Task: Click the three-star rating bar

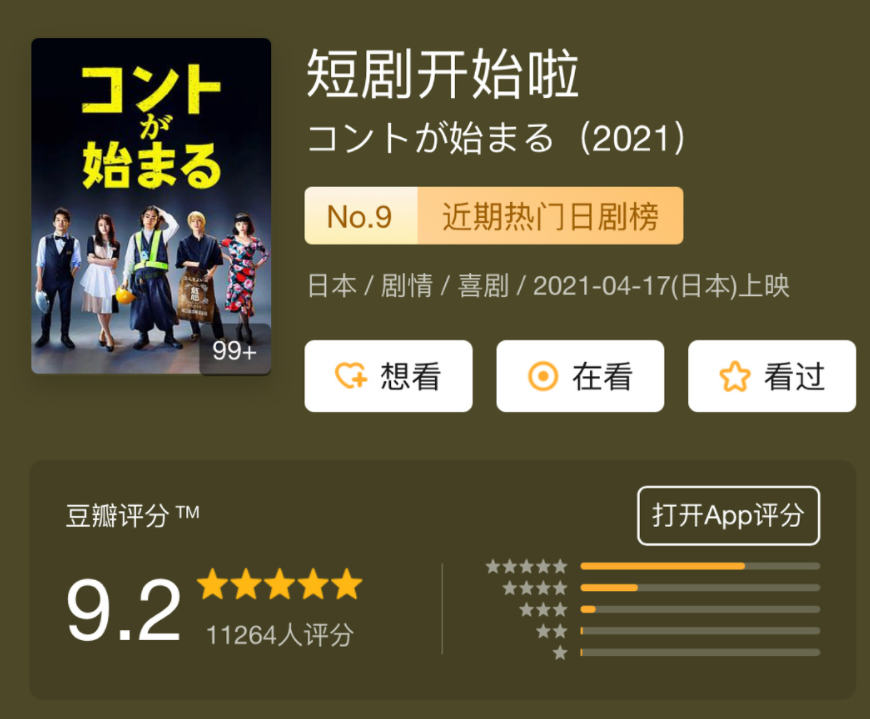Action: [x=700, y=609]
